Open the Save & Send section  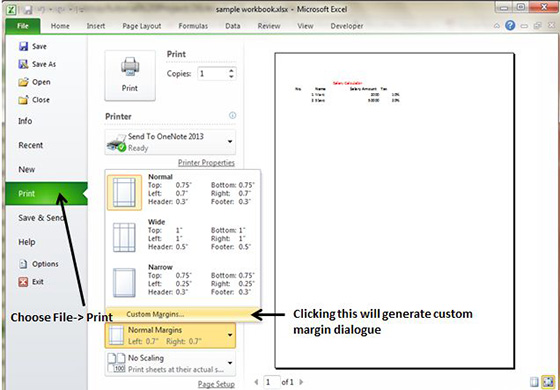tap(40, 218)
